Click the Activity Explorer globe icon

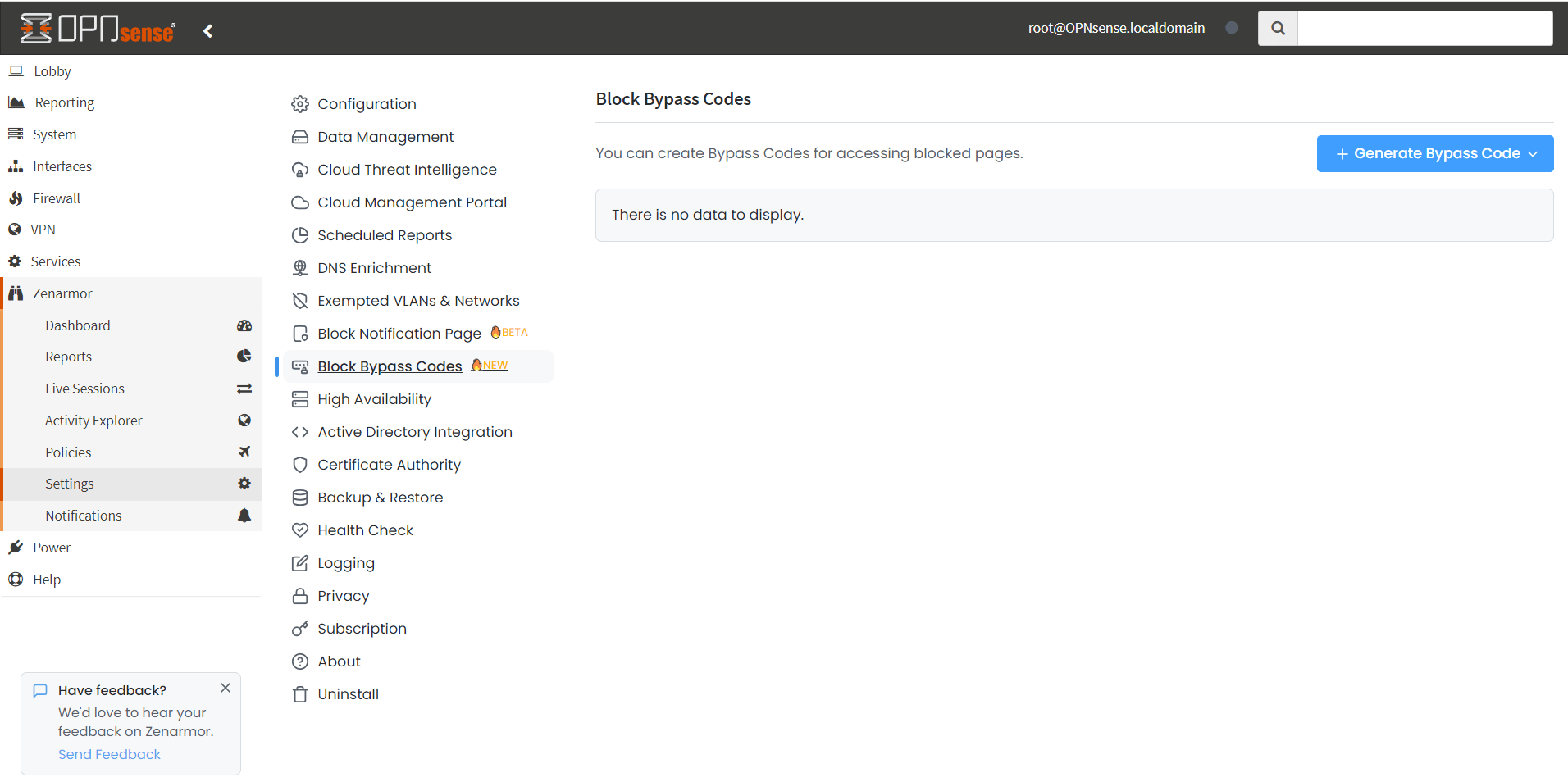244,421
